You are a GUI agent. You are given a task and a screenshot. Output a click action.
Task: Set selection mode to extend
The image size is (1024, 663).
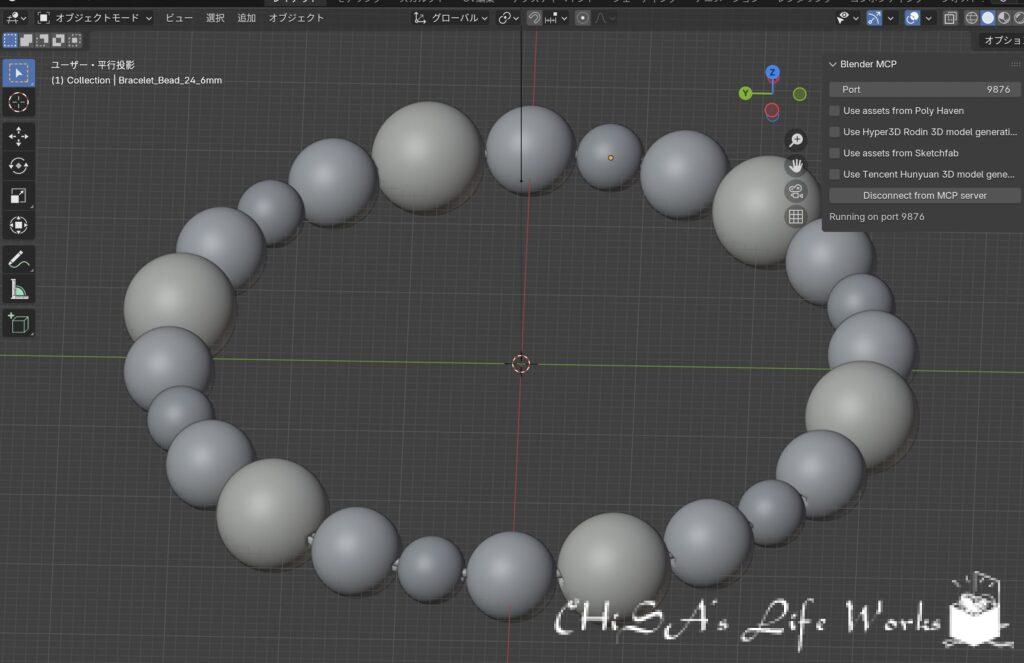[26, 40]
